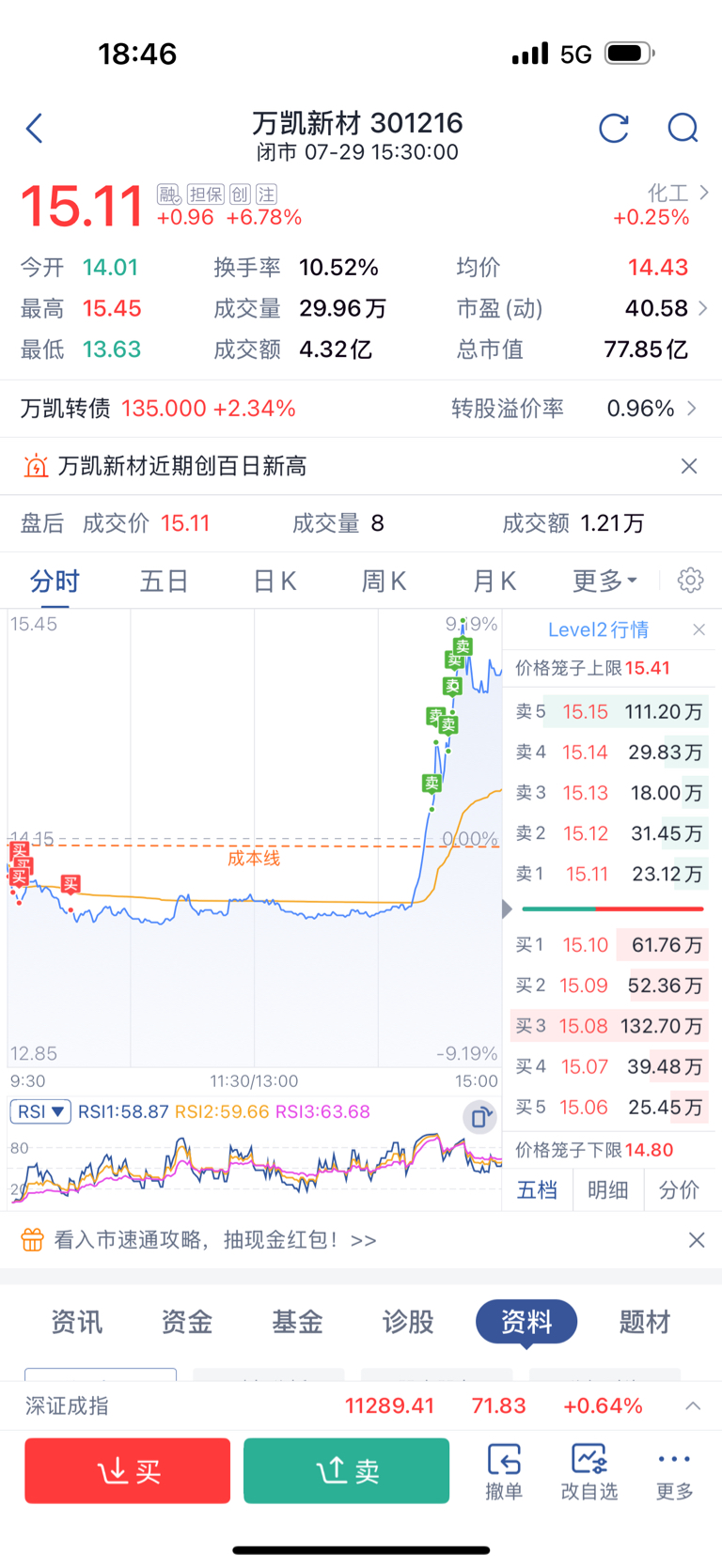This screenshot has height=1568, width=722.
Task: Switch to the 周K chart tab
Action: click(x=384, y=581)
